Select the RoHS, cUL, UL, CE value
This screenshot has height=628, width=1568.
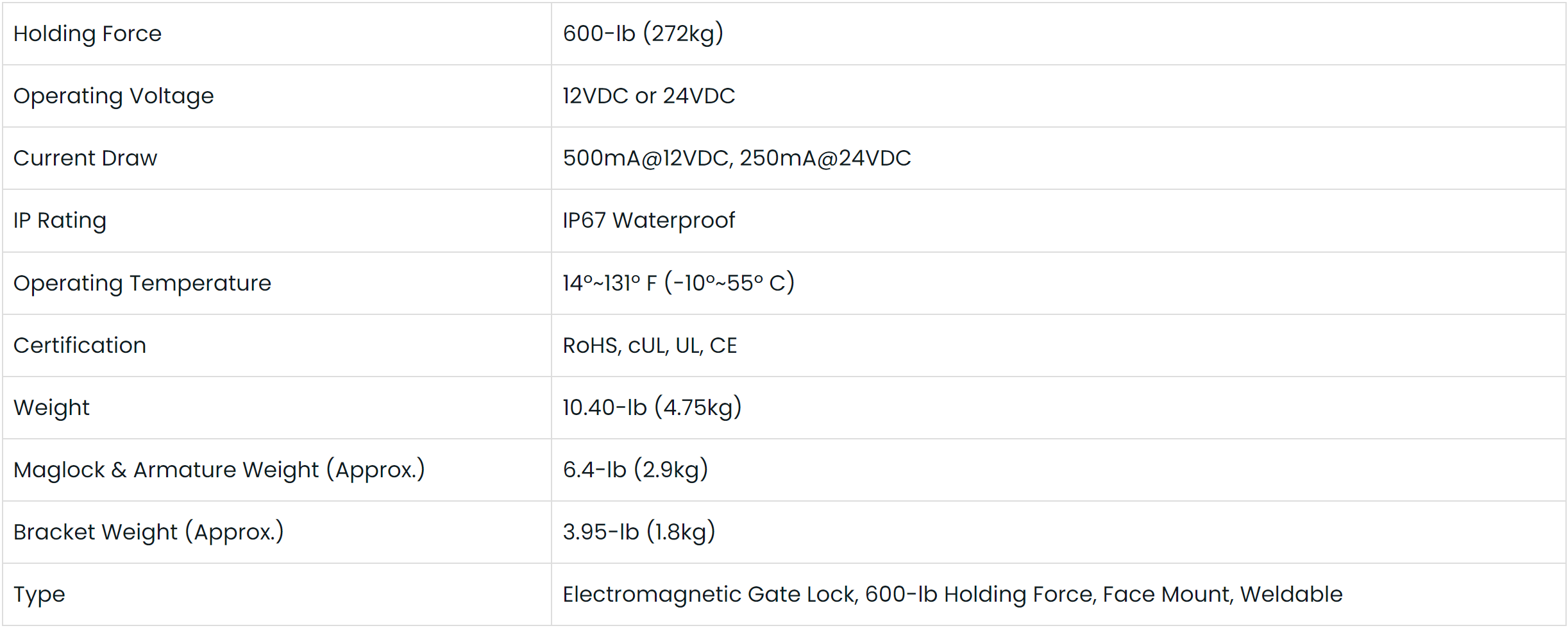coord(650,345)
